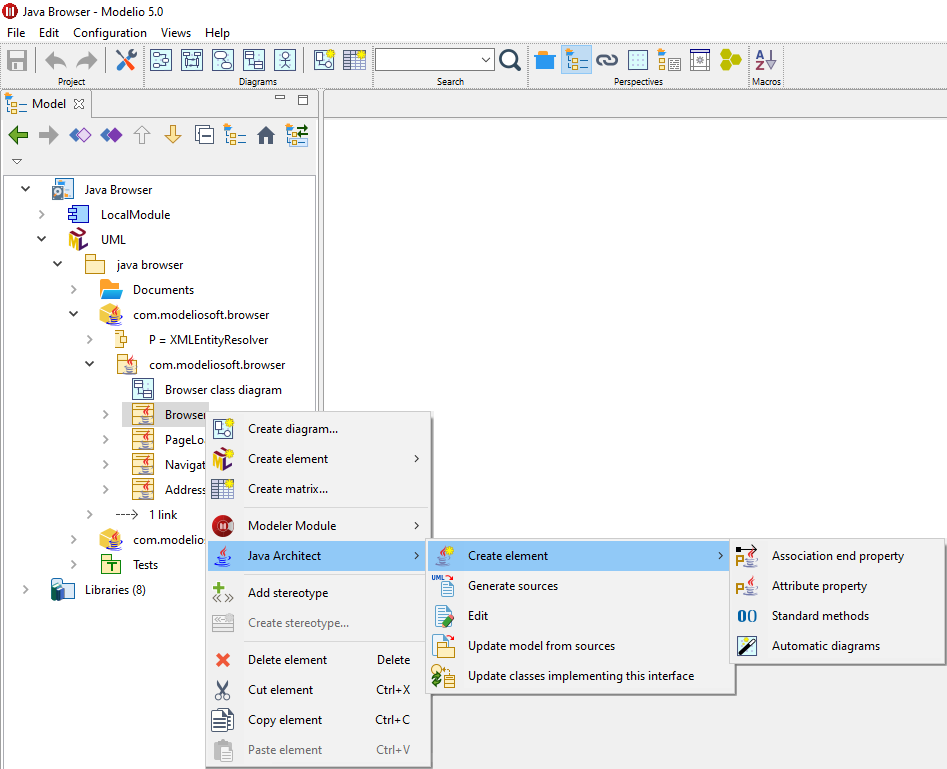Expand the LocalModule tree node
The image size is (947, 769).
42,214
